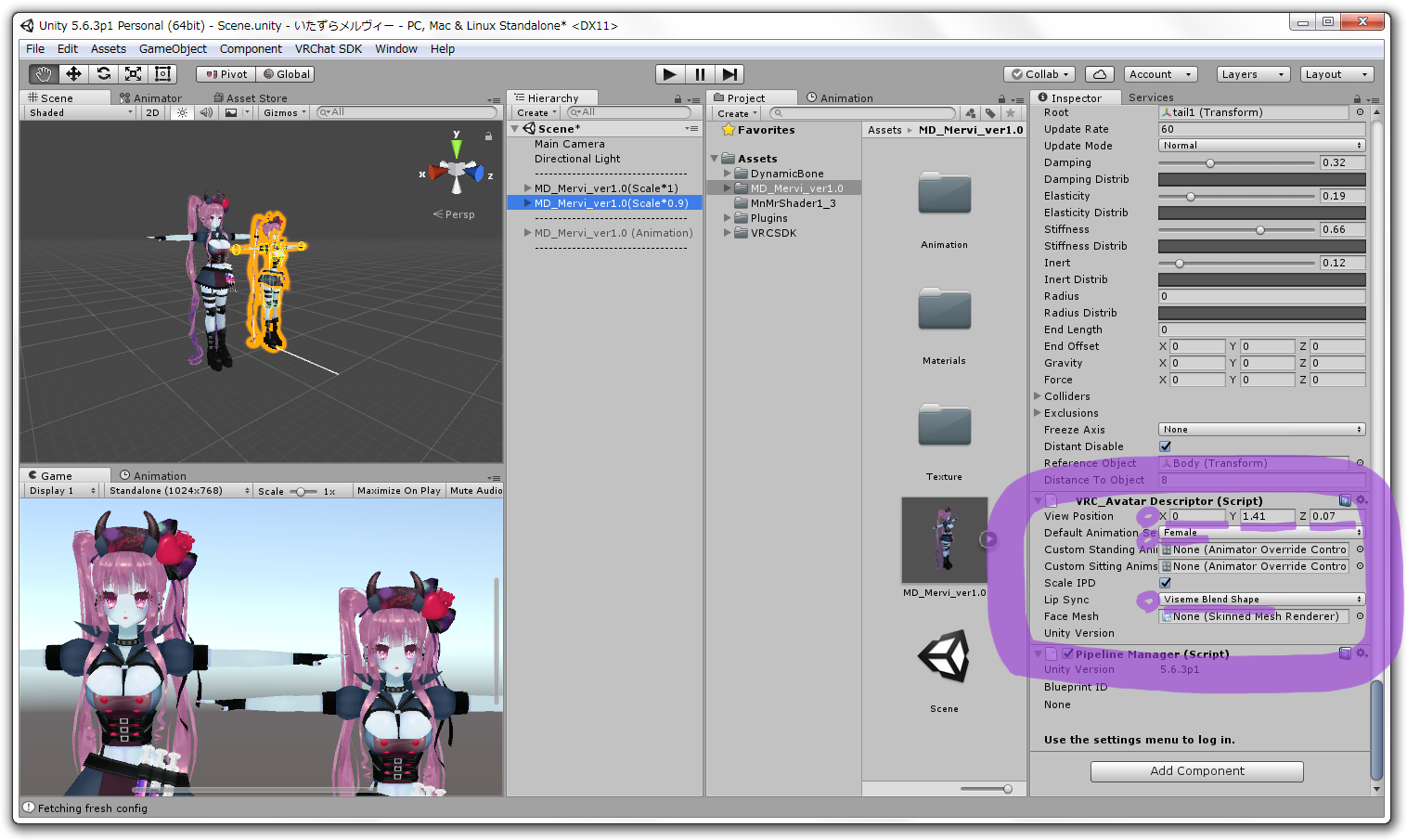The height and width of the screenshot is (840, 1407).
Task: Switch to the Asset Store tab
Action: (x=251, y=98)
